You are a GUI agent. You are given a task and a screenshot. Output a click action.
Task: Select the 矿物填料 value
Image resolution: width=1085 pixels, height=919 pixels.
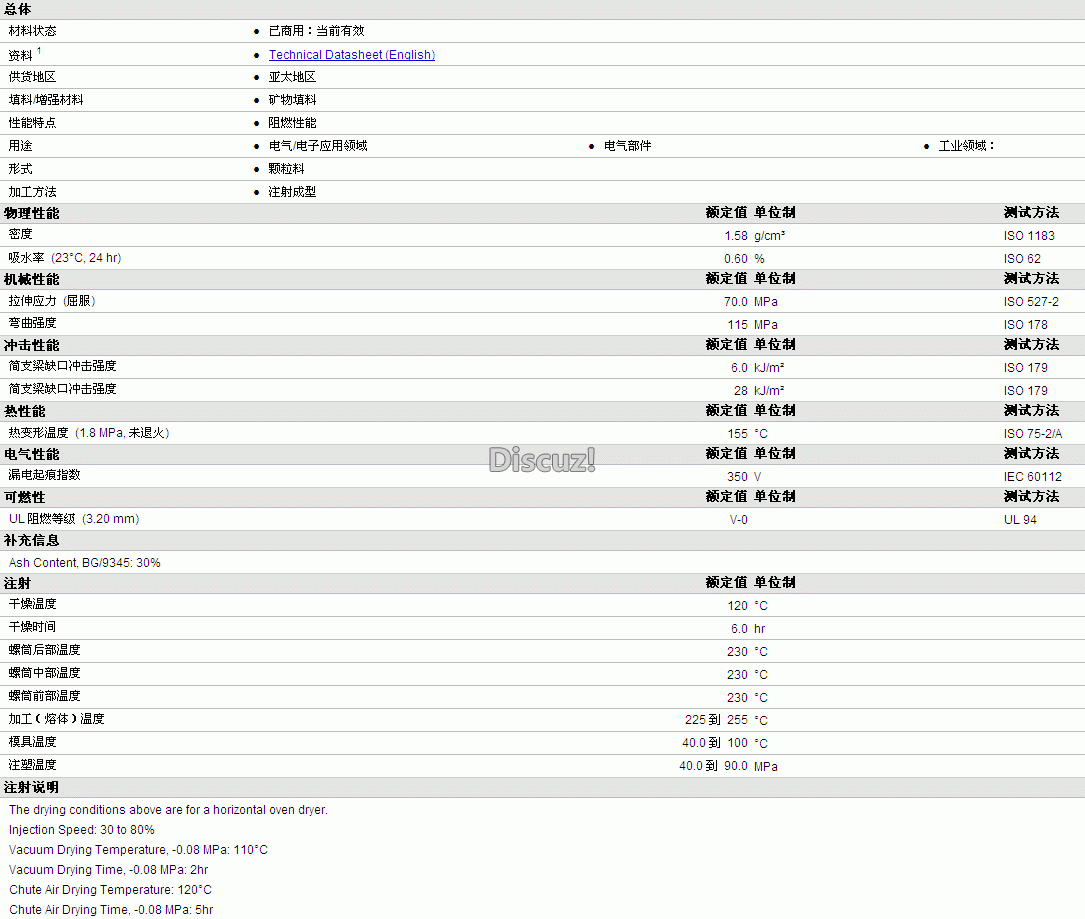(x=292, y=100)
